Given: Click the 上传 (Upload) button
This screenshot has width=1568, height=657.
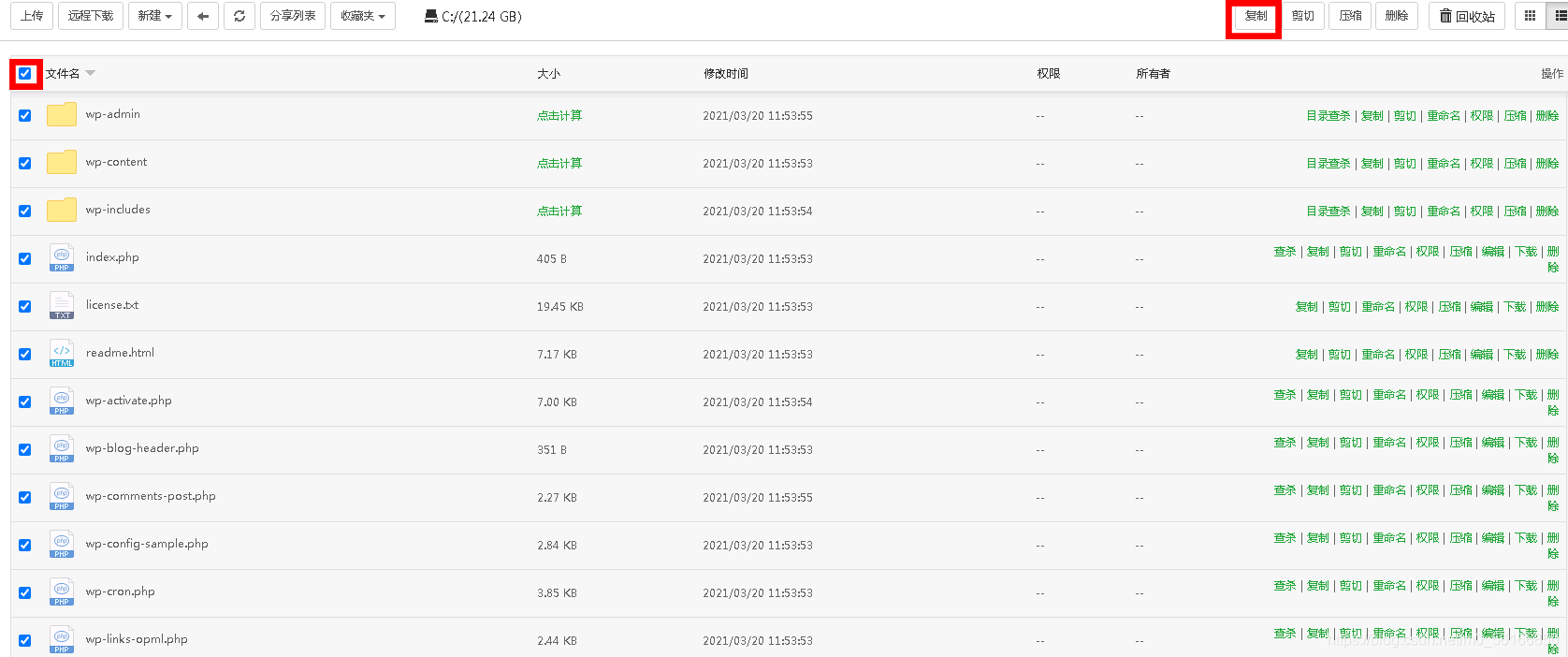Looking at the screenshot, I should click(x=32, y=16).
